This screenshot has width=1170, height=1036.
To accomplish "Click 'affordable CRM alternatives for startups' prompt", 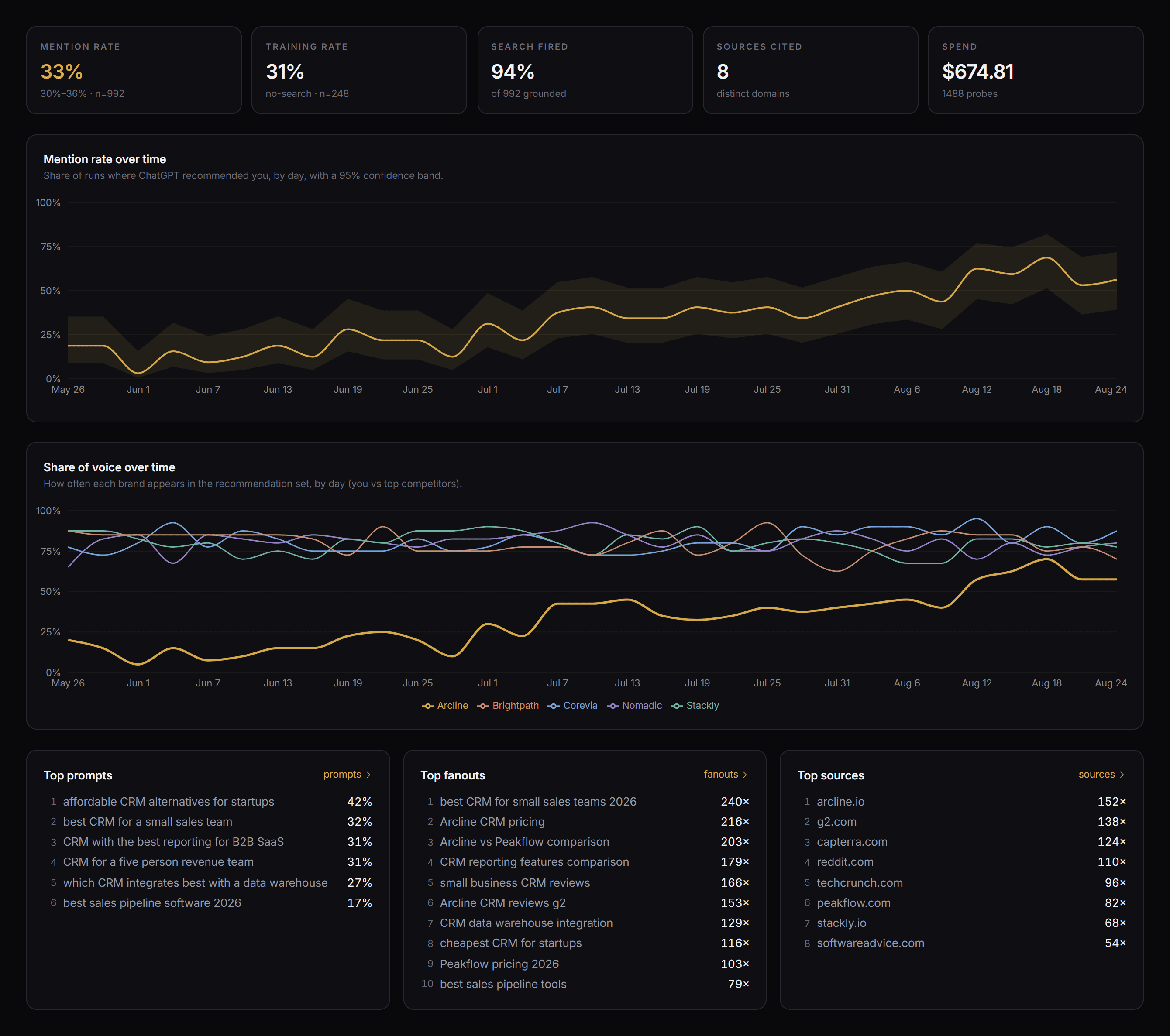I will [x=168, y=802].
